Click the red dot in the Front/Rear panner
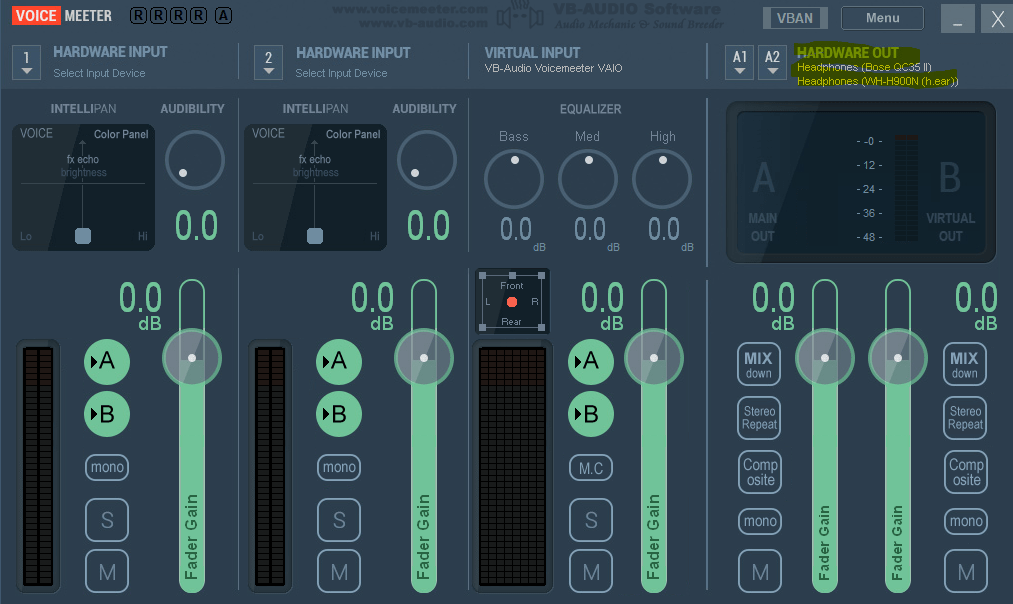The width and height of the screenshot is (1013, 604). tap(512, 302)
